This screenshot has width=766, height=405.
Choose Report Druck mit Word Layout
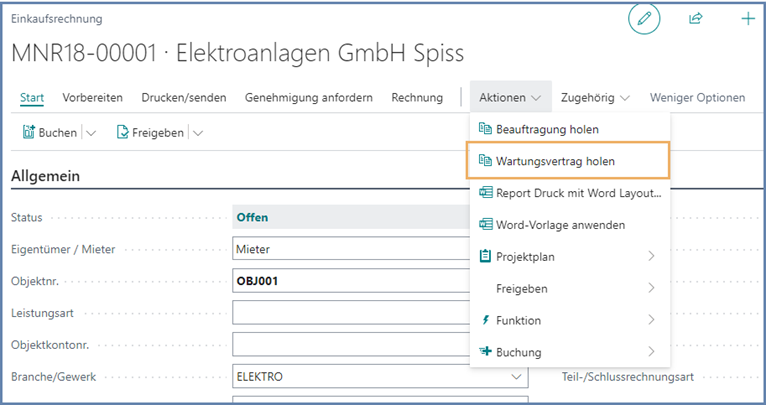point(578,193)
